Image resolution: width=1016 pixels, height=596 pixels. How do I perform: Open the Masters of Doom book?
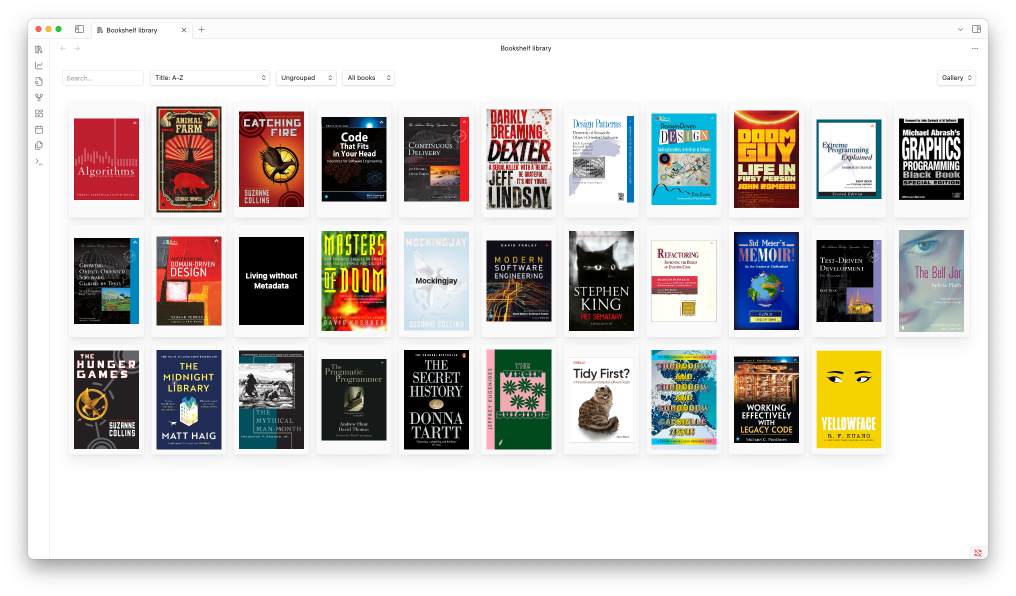pyautogui.click(x=354, y=281)
